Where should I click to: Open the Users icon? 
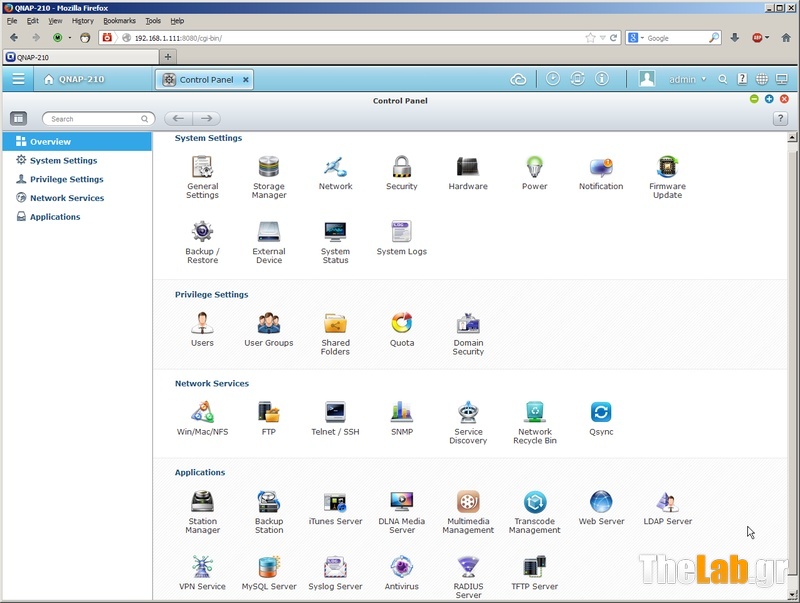pos(203,329)
